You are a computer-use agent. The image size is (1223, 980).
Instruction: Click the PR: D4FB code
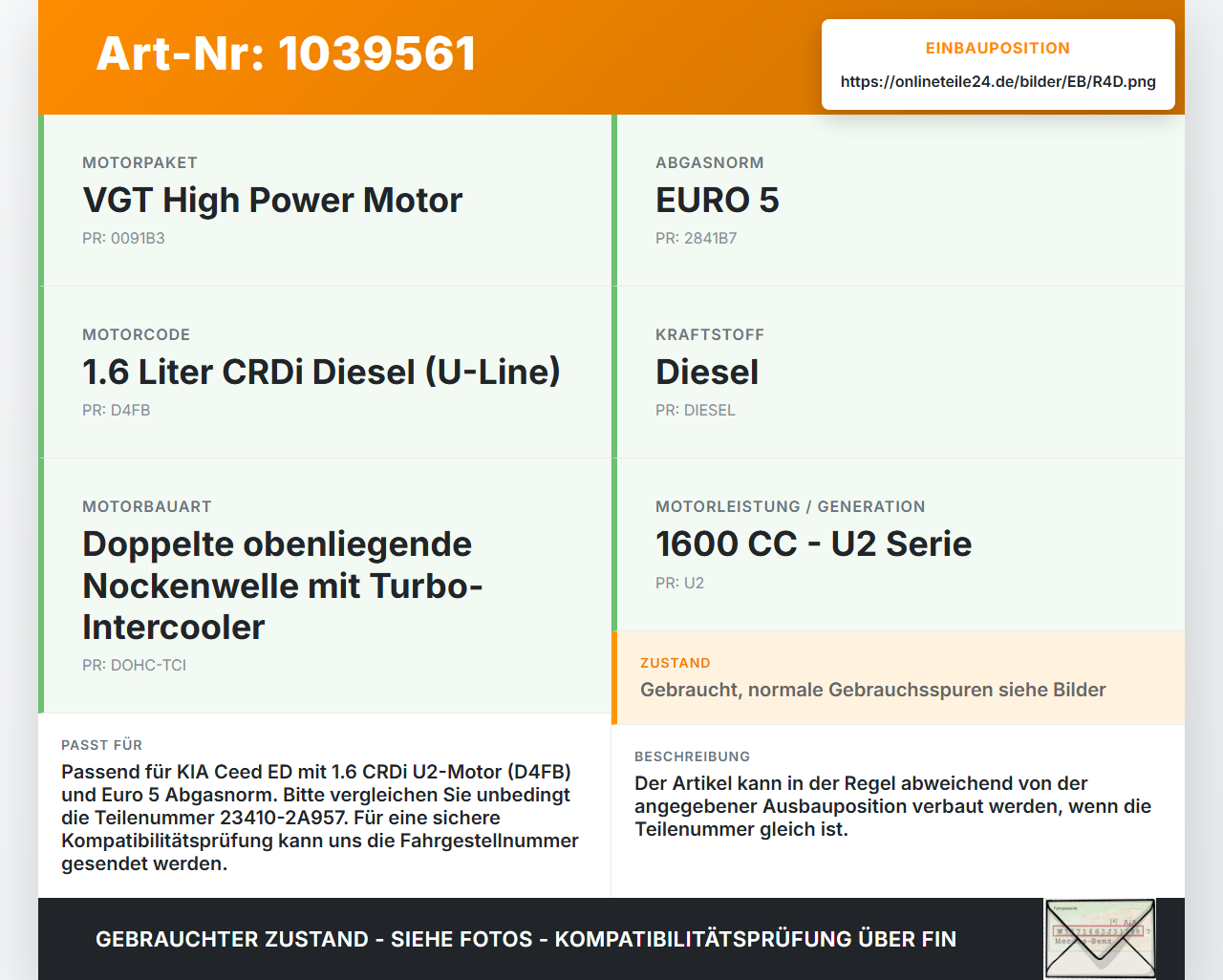[116, 410]
